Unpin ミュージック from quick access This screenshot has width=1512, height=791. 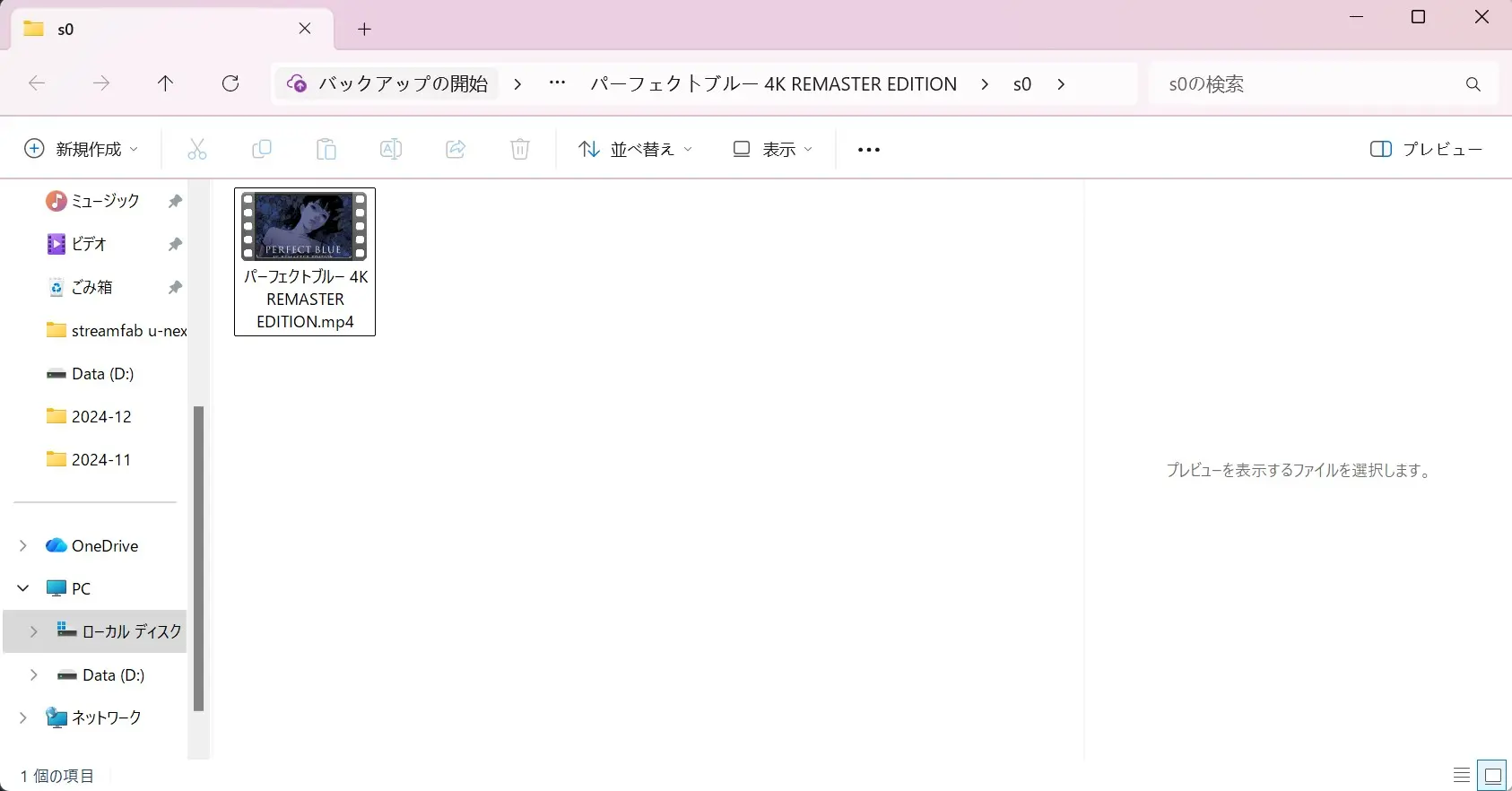(x=175, y=201)
